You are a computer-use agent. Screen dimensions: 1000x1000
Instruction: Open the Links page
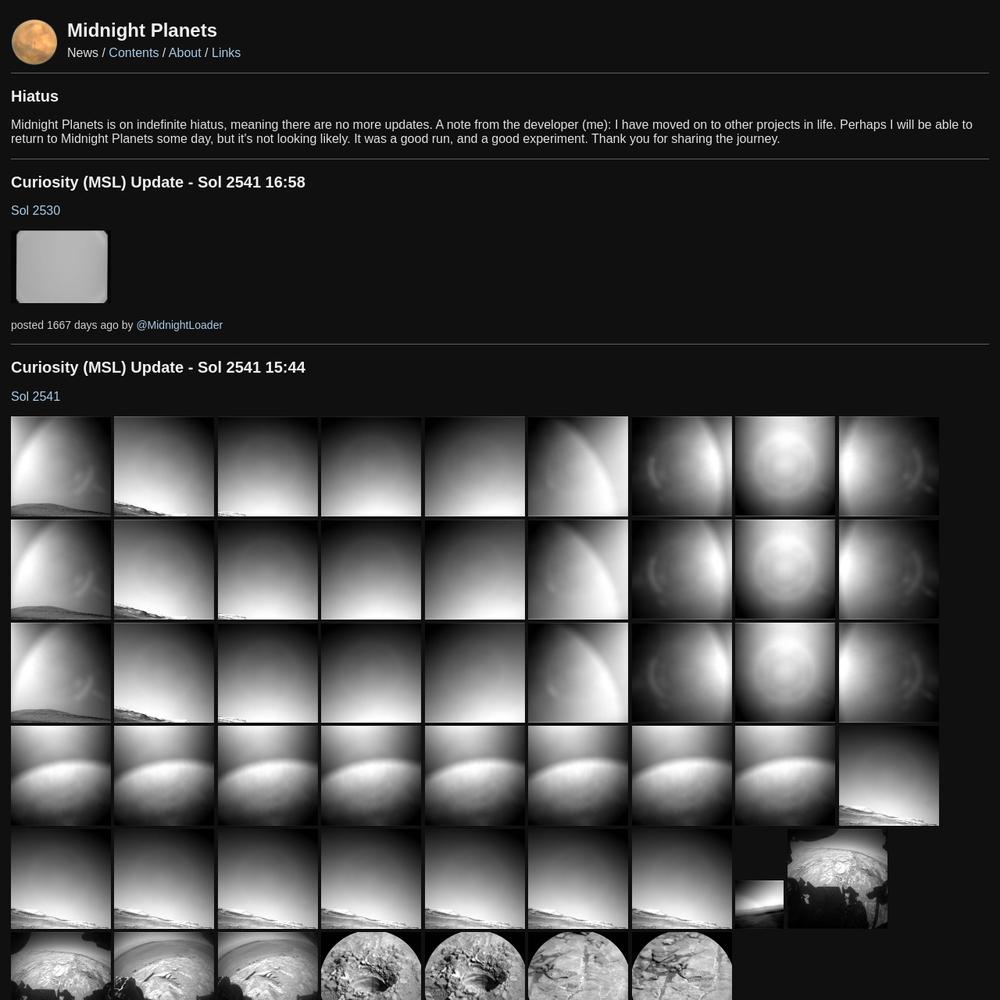[226, 53]
